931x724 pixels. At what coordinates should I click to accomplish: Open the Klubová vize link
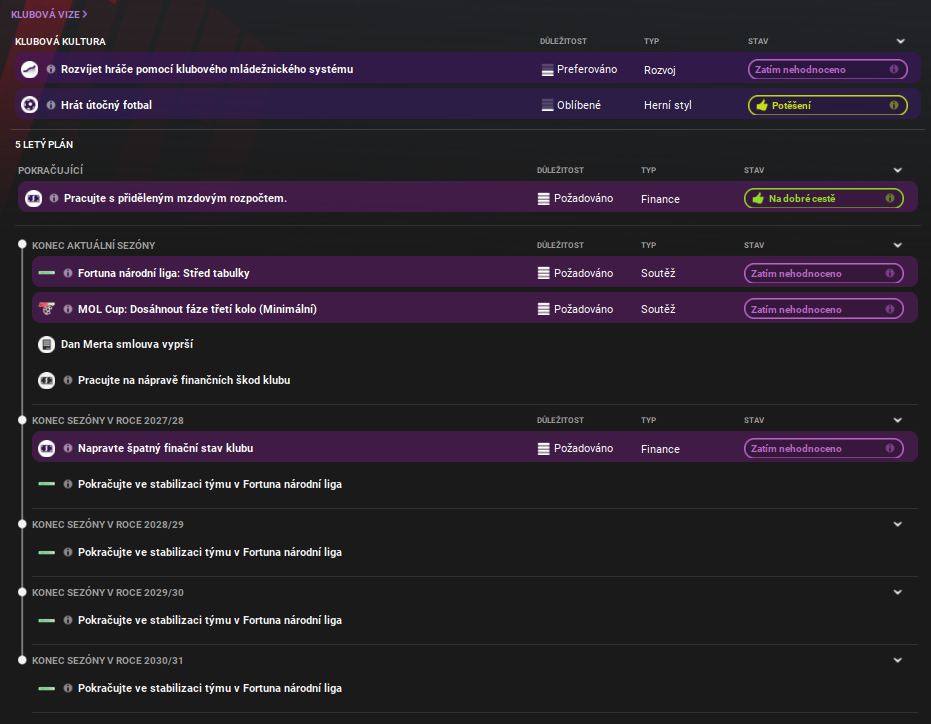[49, 14]
